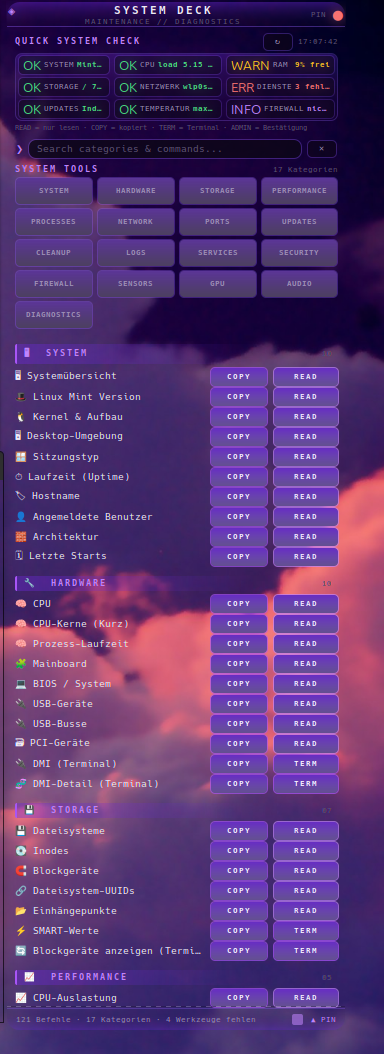This screenshot has height=1054, width=384.
Task: Open the SECURITY category tile
Action: coord(299,253)
